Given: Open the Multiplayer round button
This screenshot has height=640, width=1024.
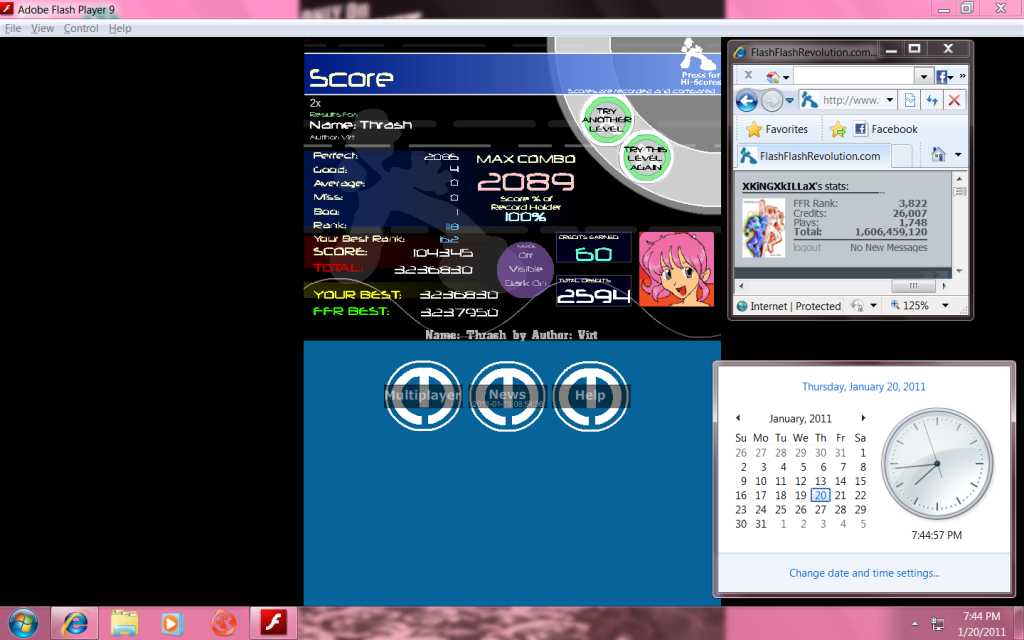Looking at the screenshot, I should pyautogui.click(x=423, y=396).
